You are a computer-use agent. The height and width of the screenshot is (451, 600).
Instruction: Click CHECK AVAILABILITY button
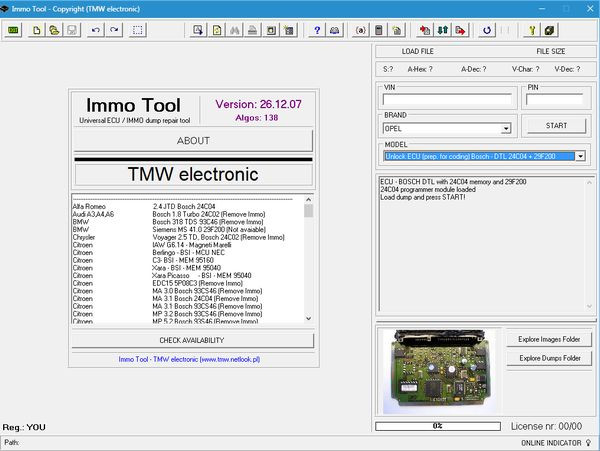click(193, 340)
